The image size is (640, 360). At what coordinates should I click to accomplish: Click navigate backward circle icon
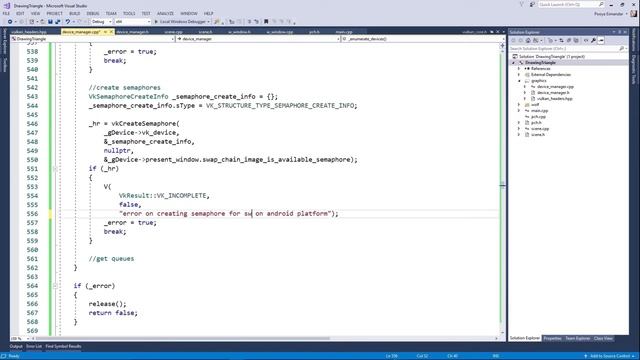pyautogui.click(x=10, y=22)
